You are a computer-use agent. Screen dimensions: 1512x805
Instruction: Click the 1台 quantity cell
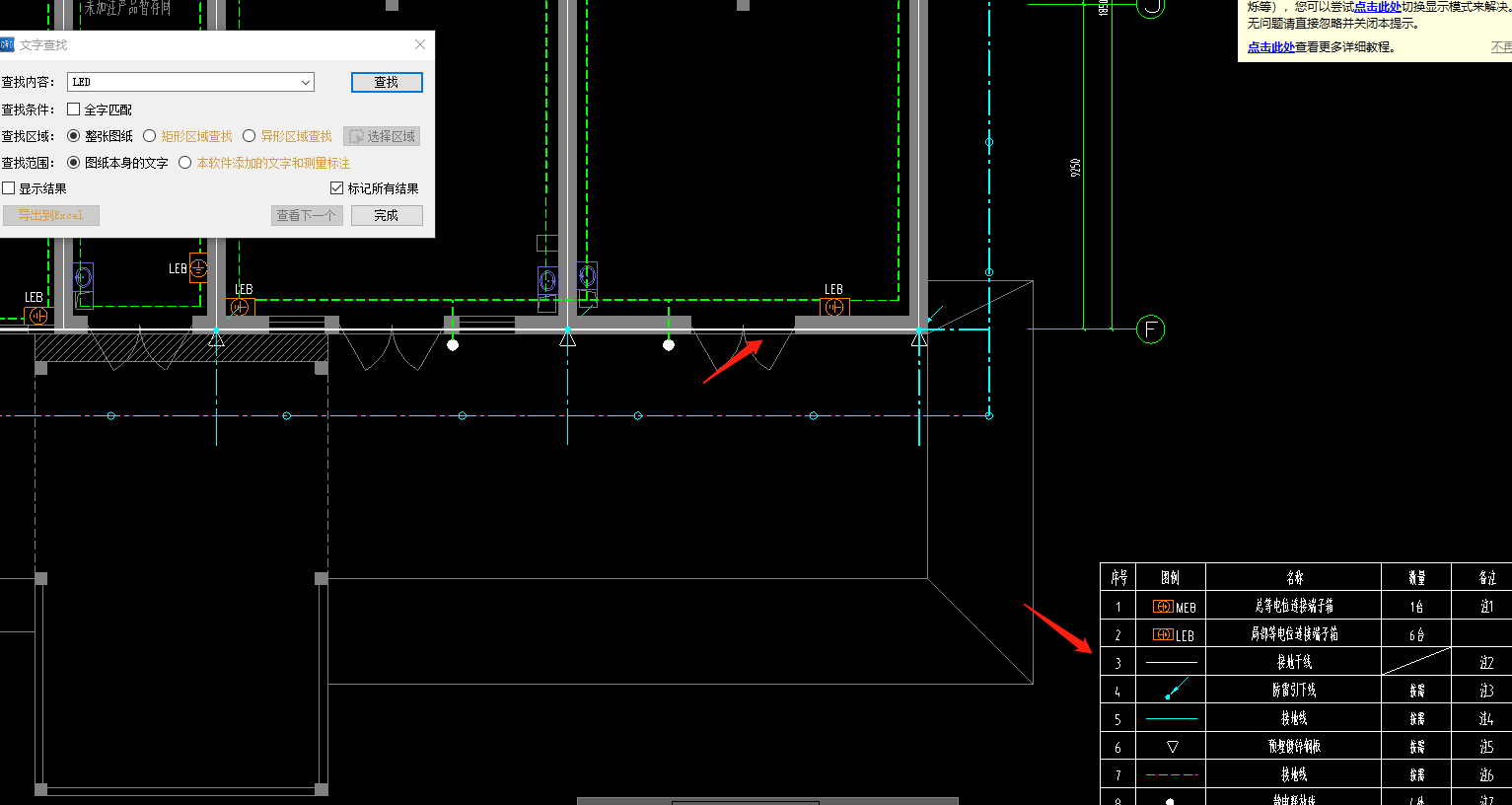point(1416,607)
